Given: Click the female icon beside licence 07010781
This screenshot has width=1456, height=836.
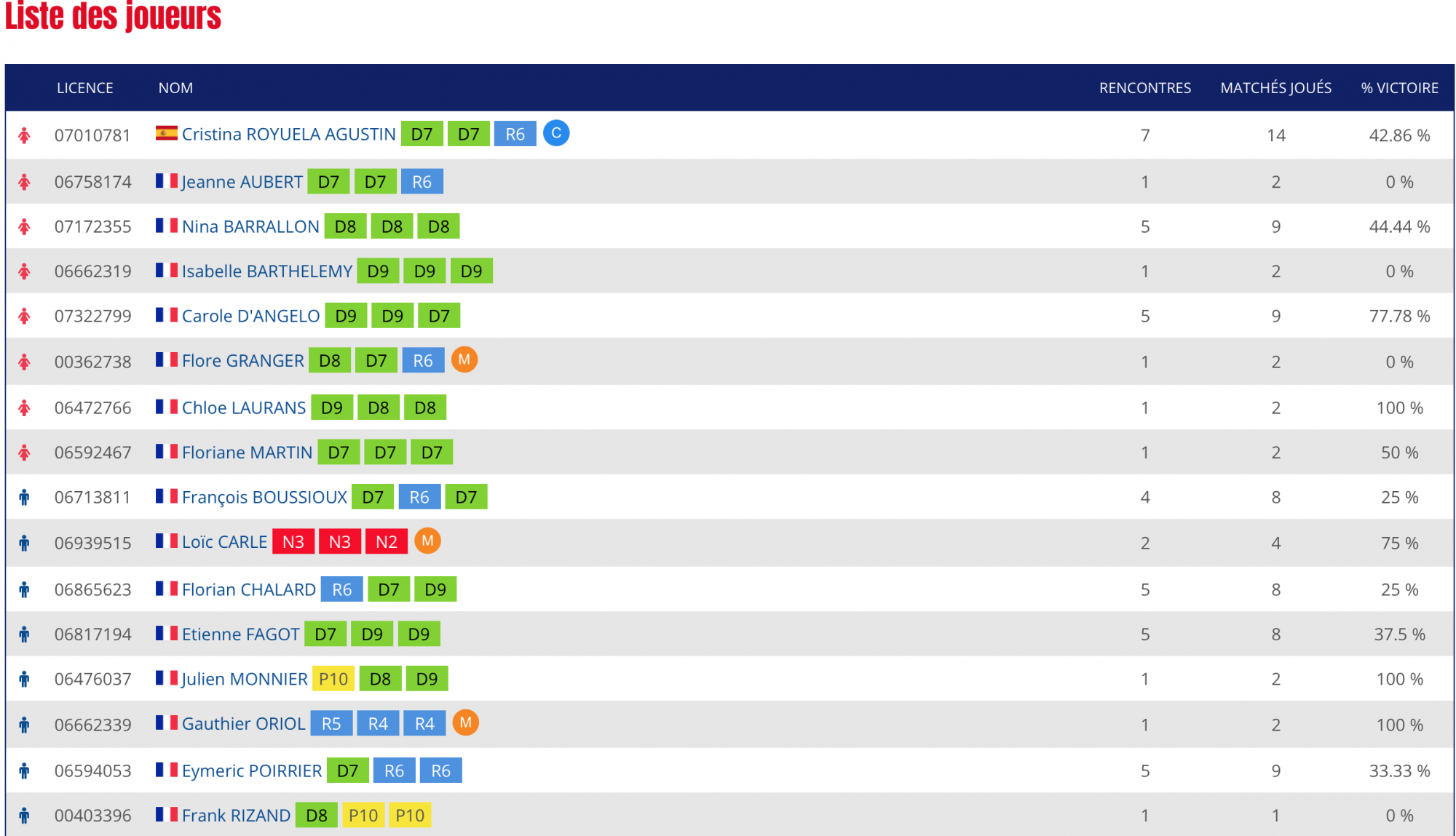Looking at the screenshot, I should coord(25,135).
